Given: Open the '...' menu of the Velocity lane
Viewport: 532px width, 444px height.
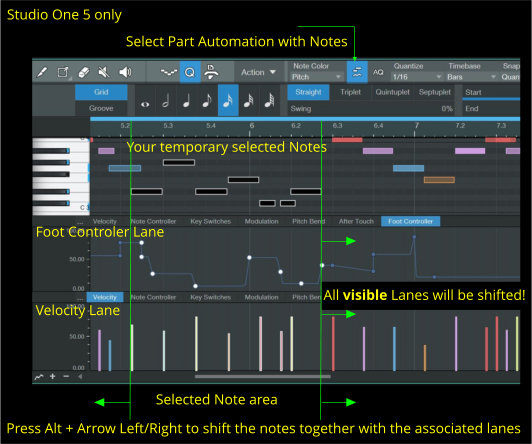Looking at the screenshot, I should [x=80, y=298].
